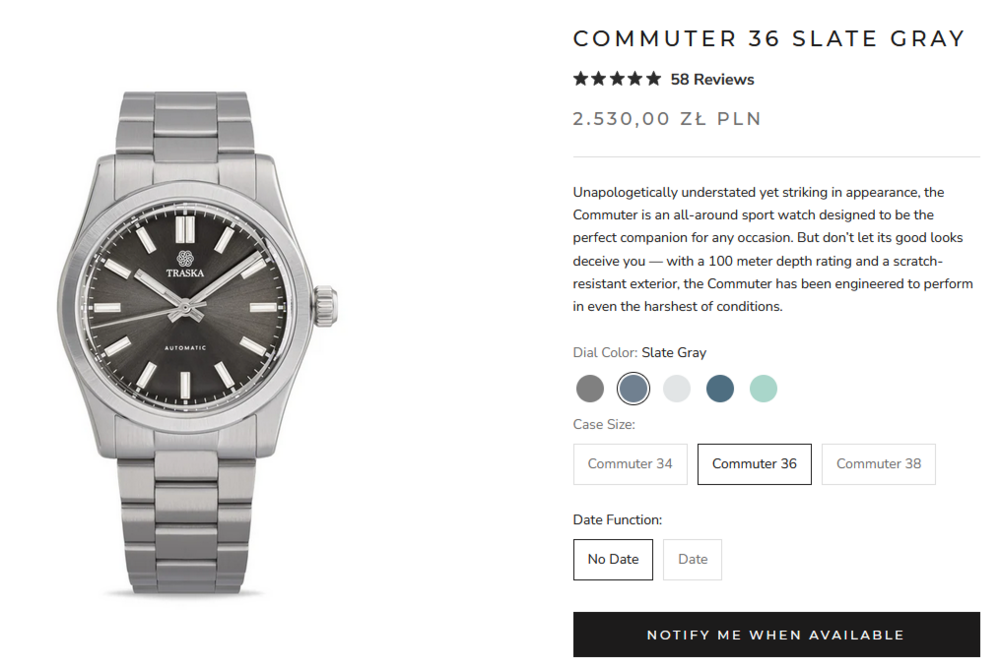Click the Commuter 36 Slate Gray title
Image resolution: width=1000 pixels, height=667 pixels.
pos(768,39)
